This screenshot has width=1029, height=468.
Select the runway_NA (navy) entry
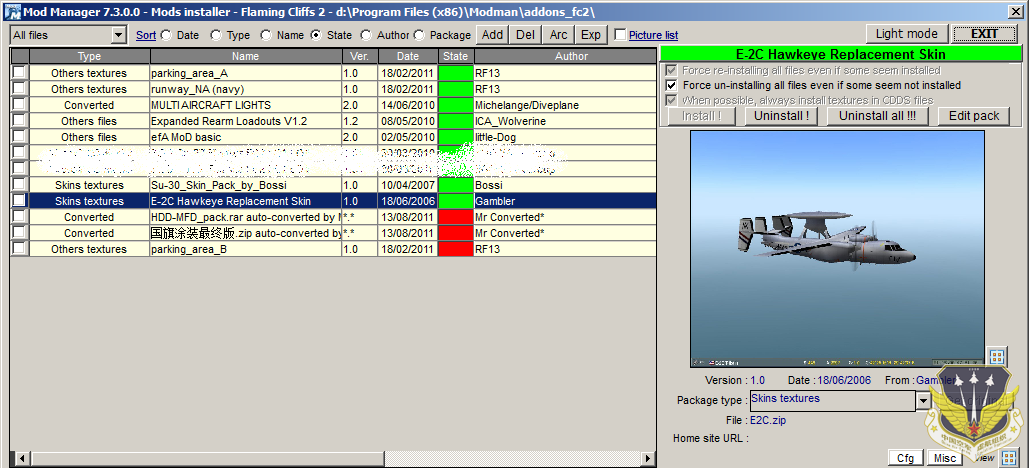(245, 89)
